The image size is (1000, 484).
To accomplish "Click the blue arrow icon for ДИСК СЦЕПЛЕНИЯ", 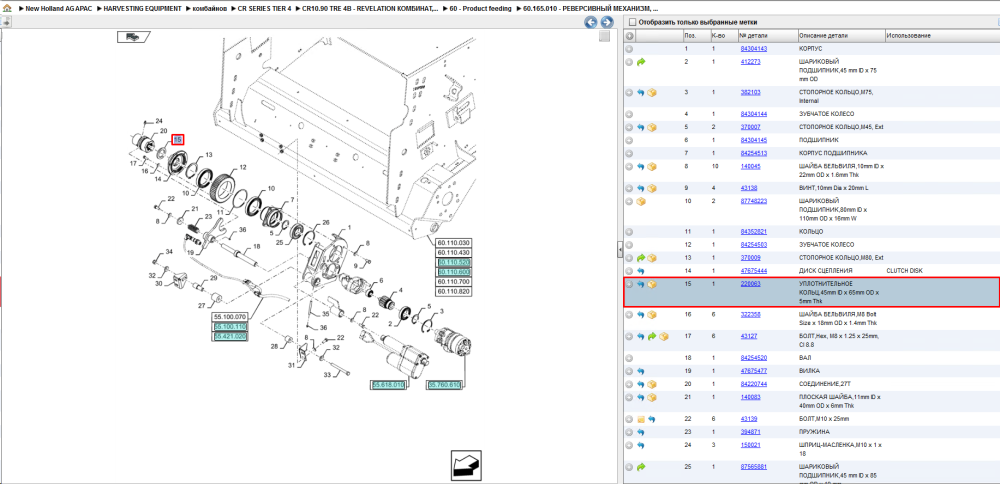I will click(642, 271).
